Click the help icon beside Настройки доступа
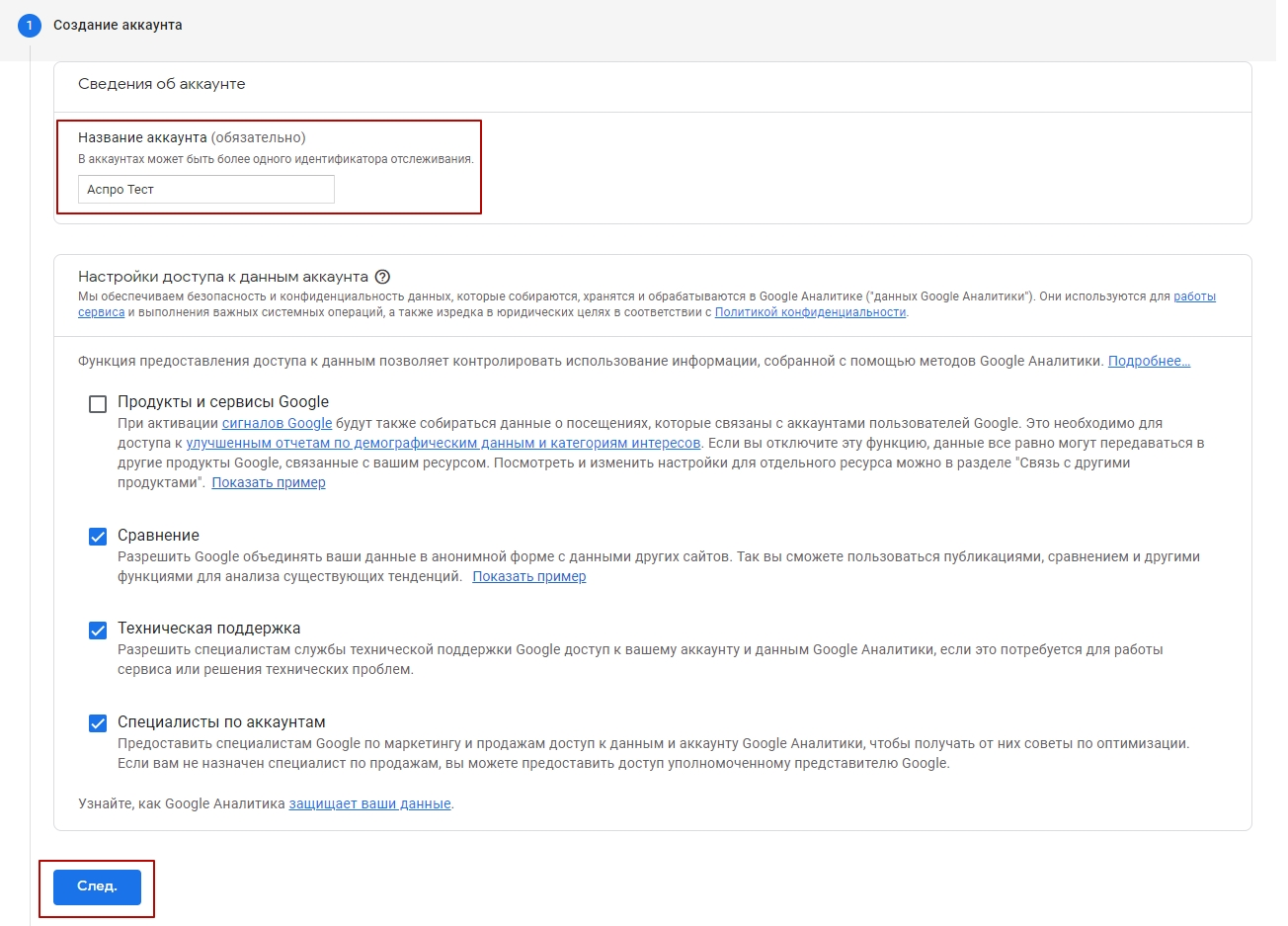 click(383, 277)
